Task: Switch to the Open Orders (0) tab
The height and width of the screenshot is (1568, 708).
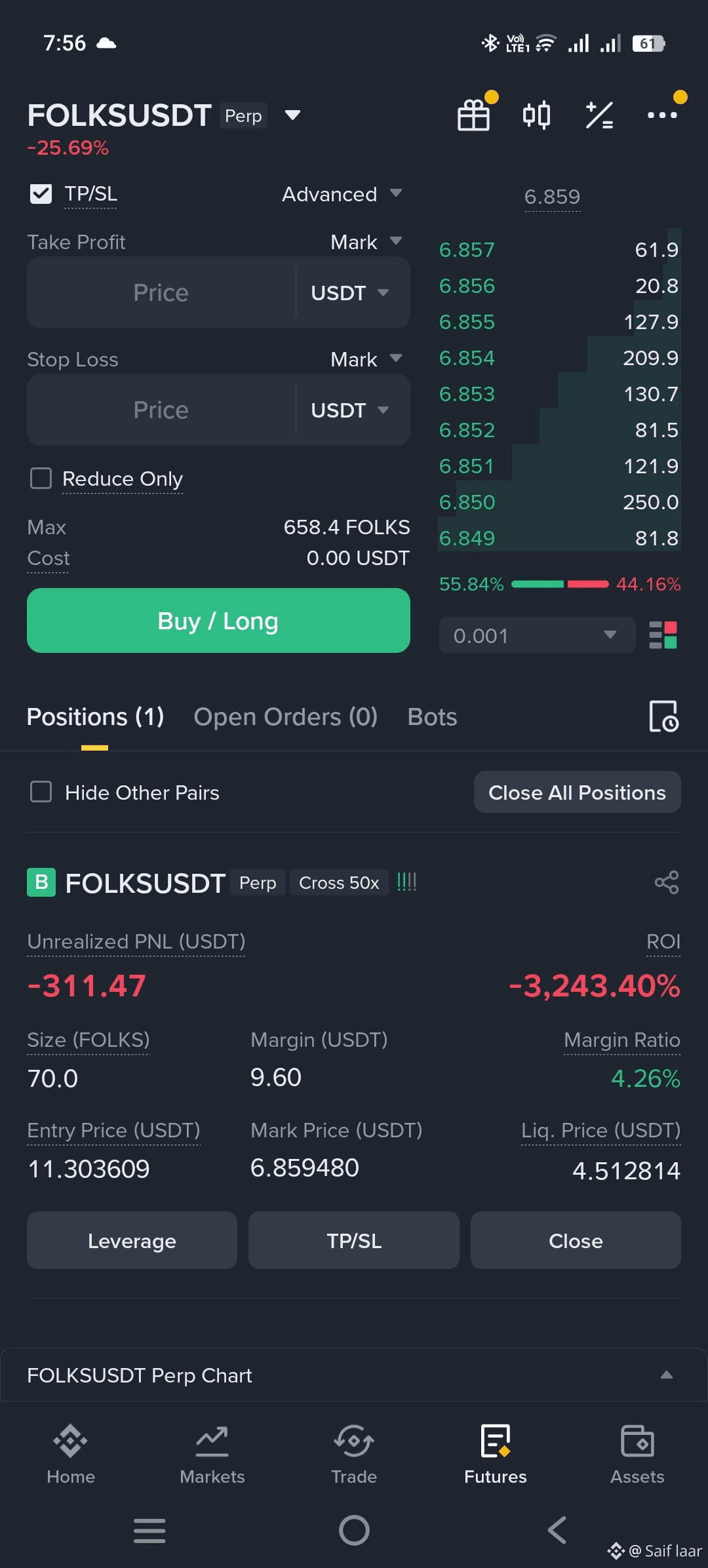Action: tap(286, 716)
